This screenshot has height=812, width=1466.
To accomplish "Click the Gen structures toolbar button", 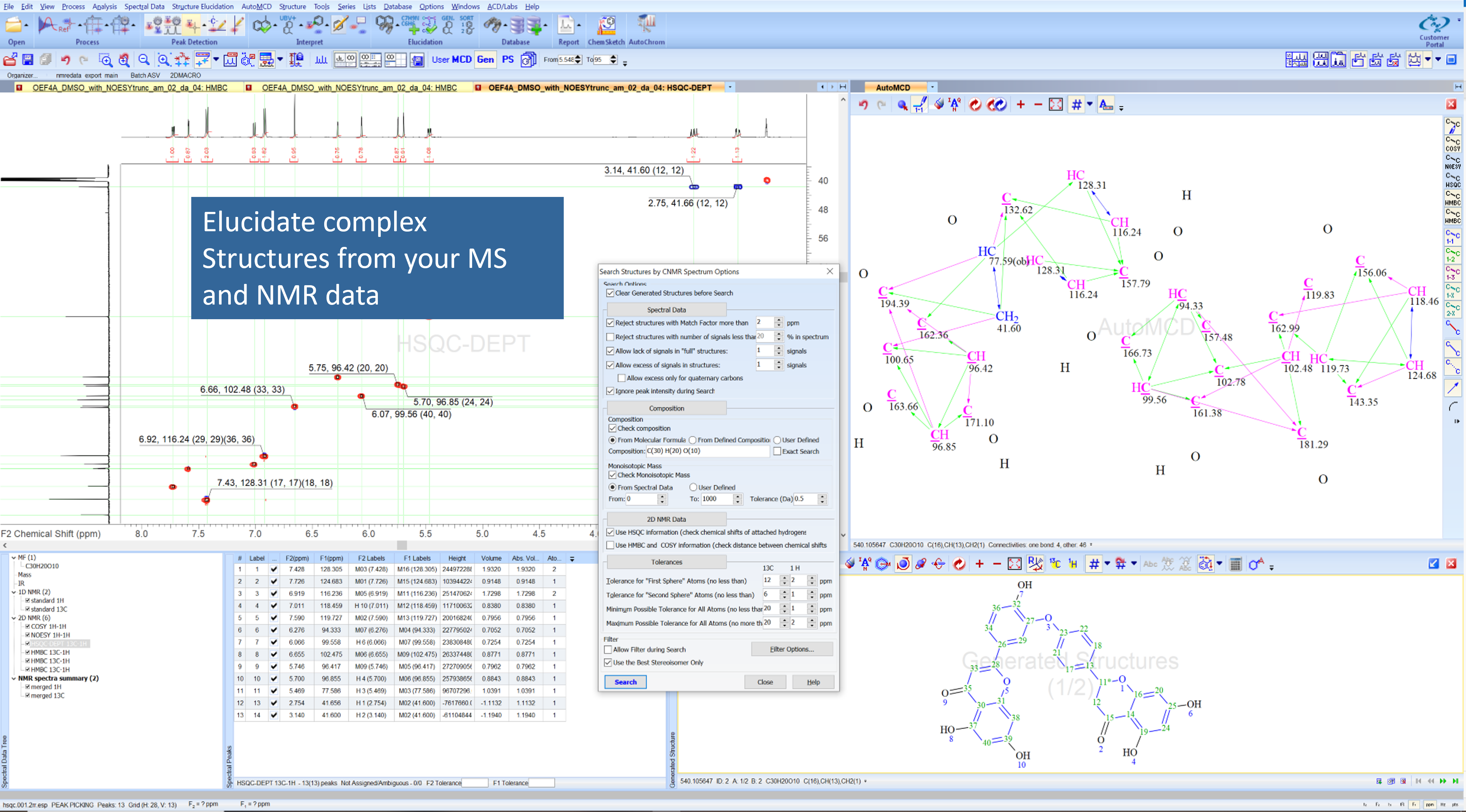I will point(485,60).
